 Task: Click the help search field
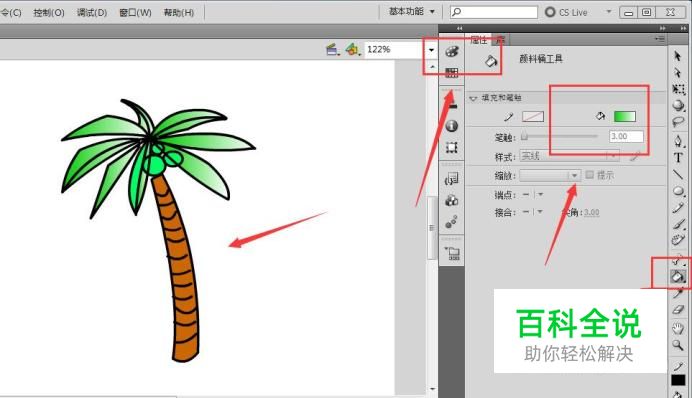point(494,12)
